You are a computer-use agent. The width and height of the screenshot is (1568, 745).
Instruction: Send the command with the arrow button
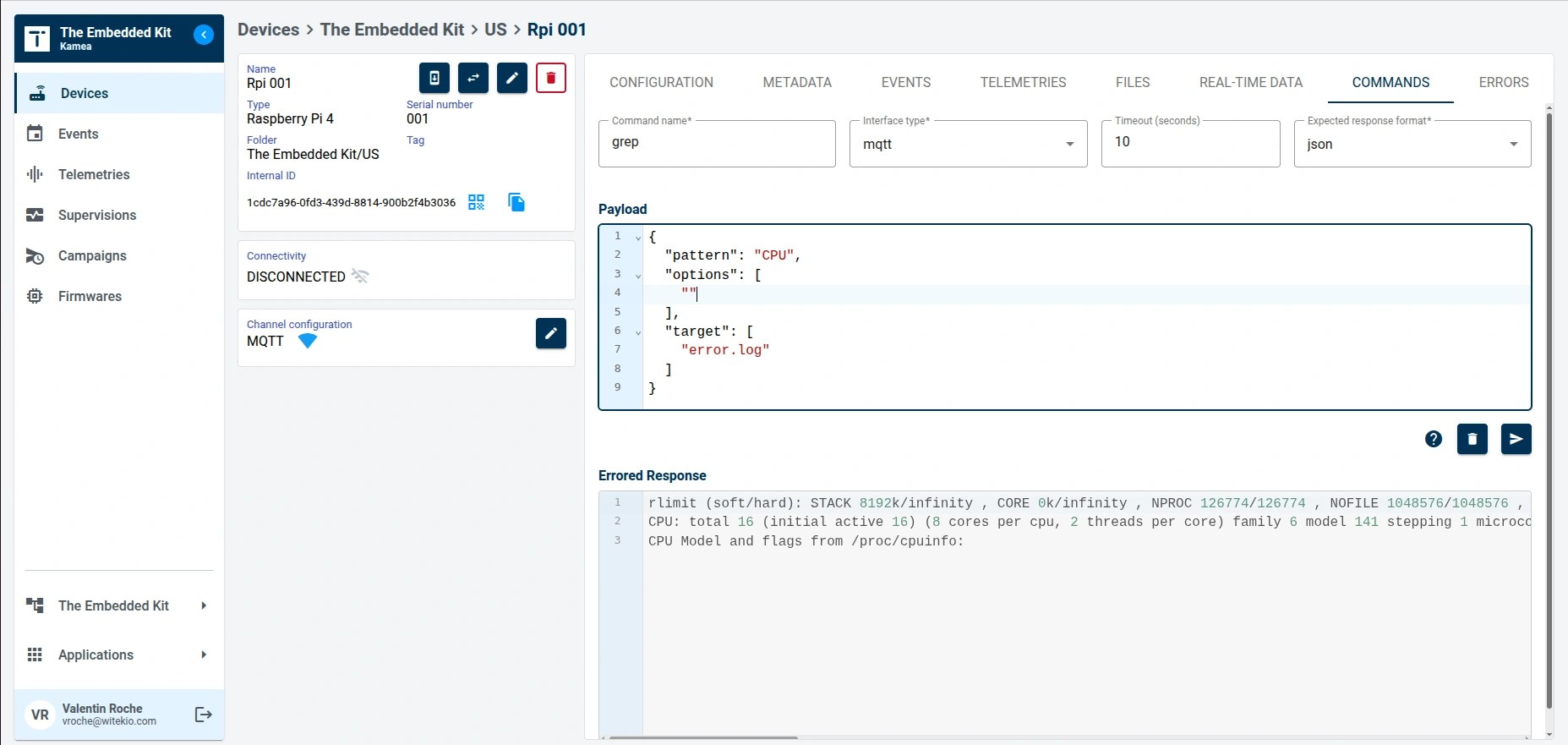(1516, 439)
